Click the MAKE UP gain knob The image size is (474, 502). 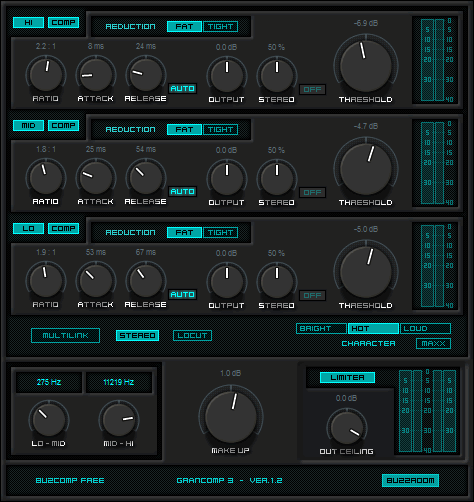pyautogui.click(x=231, y=416)
